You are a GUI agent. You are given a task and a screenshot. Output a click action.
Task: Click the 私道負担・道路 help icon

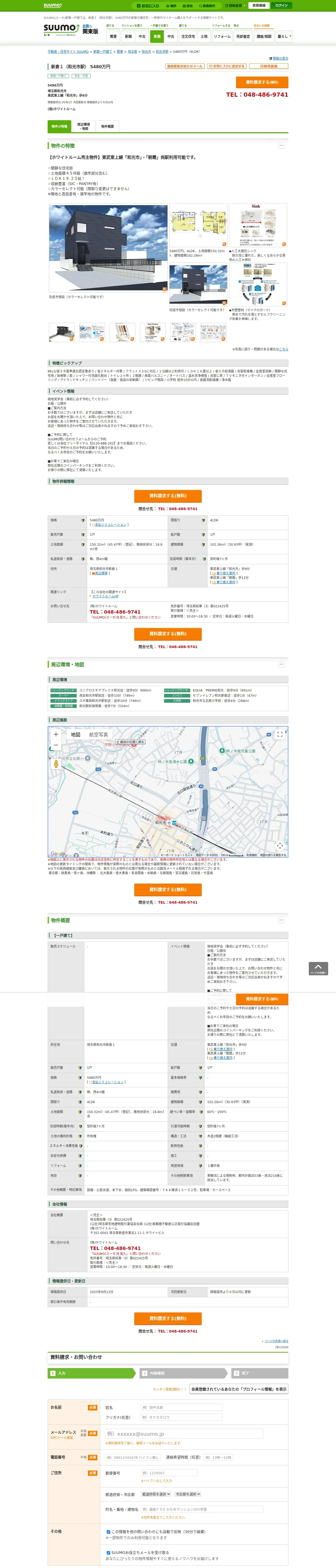[83, 559]
